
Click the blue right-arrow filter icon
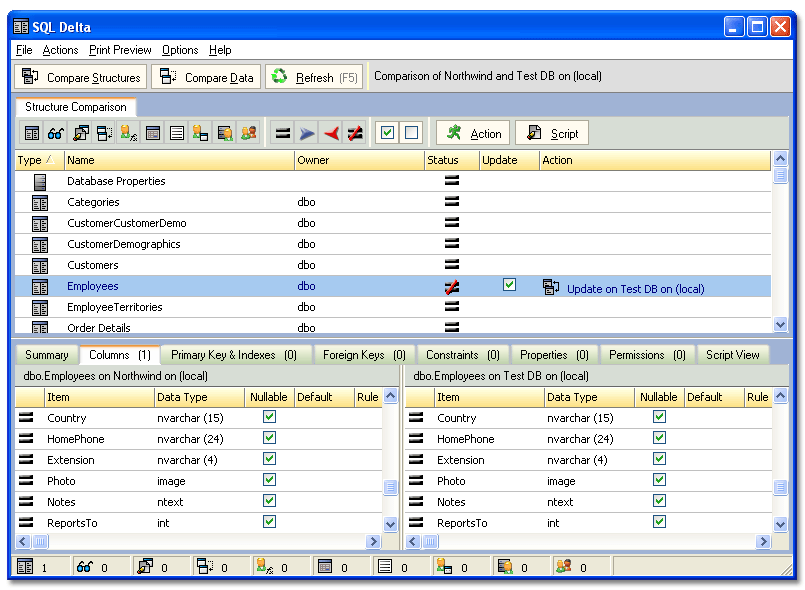pyautogui.click(x=306, y=134)
